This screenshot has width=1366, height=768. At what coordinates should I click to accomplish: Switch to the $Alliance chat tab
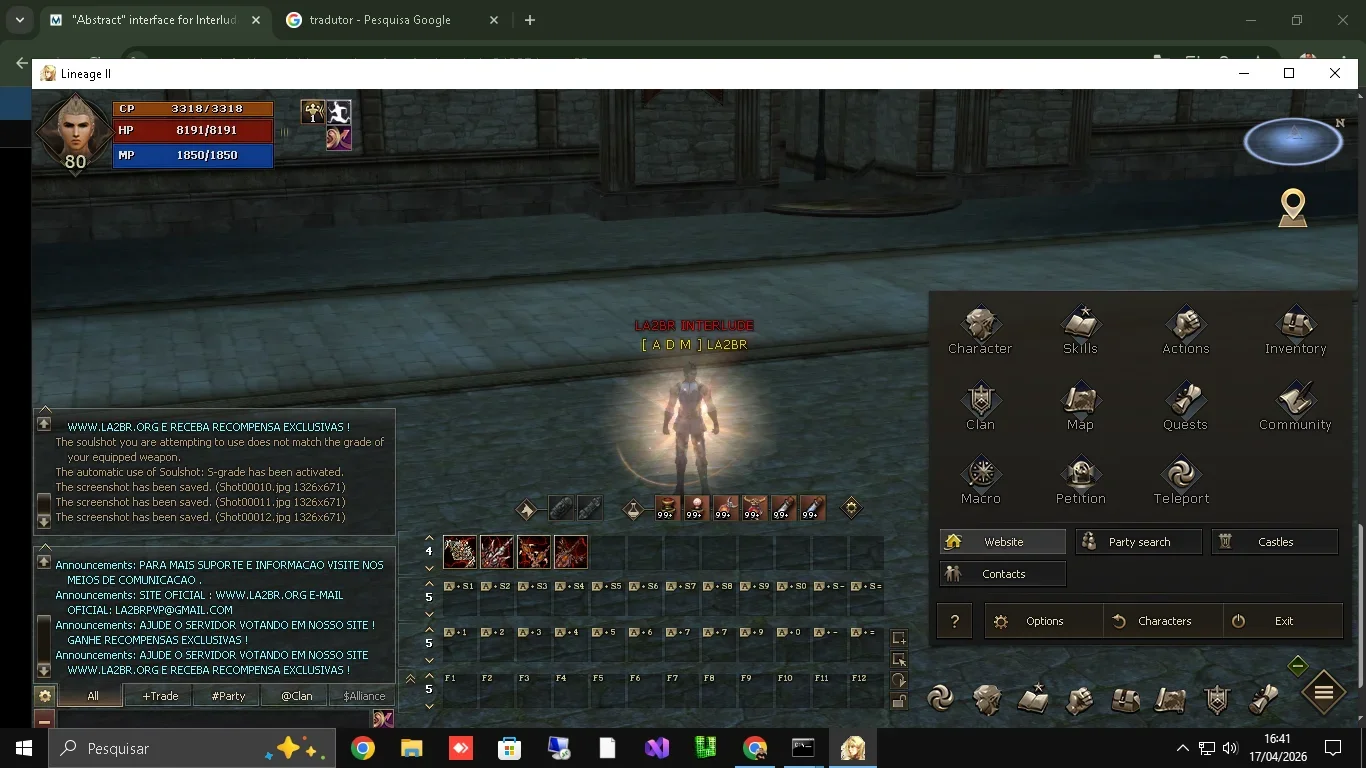click(364, 696)
